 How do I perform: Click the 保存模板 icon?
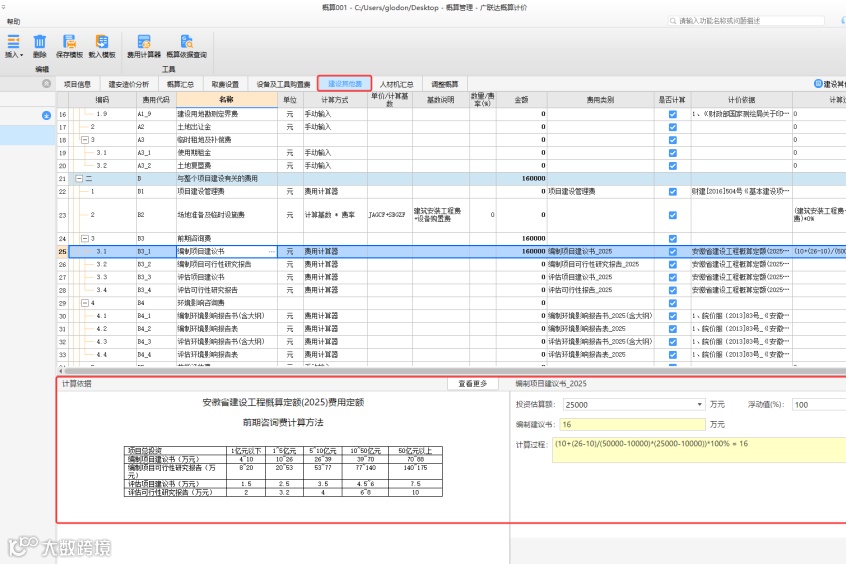tap(69, 42)
